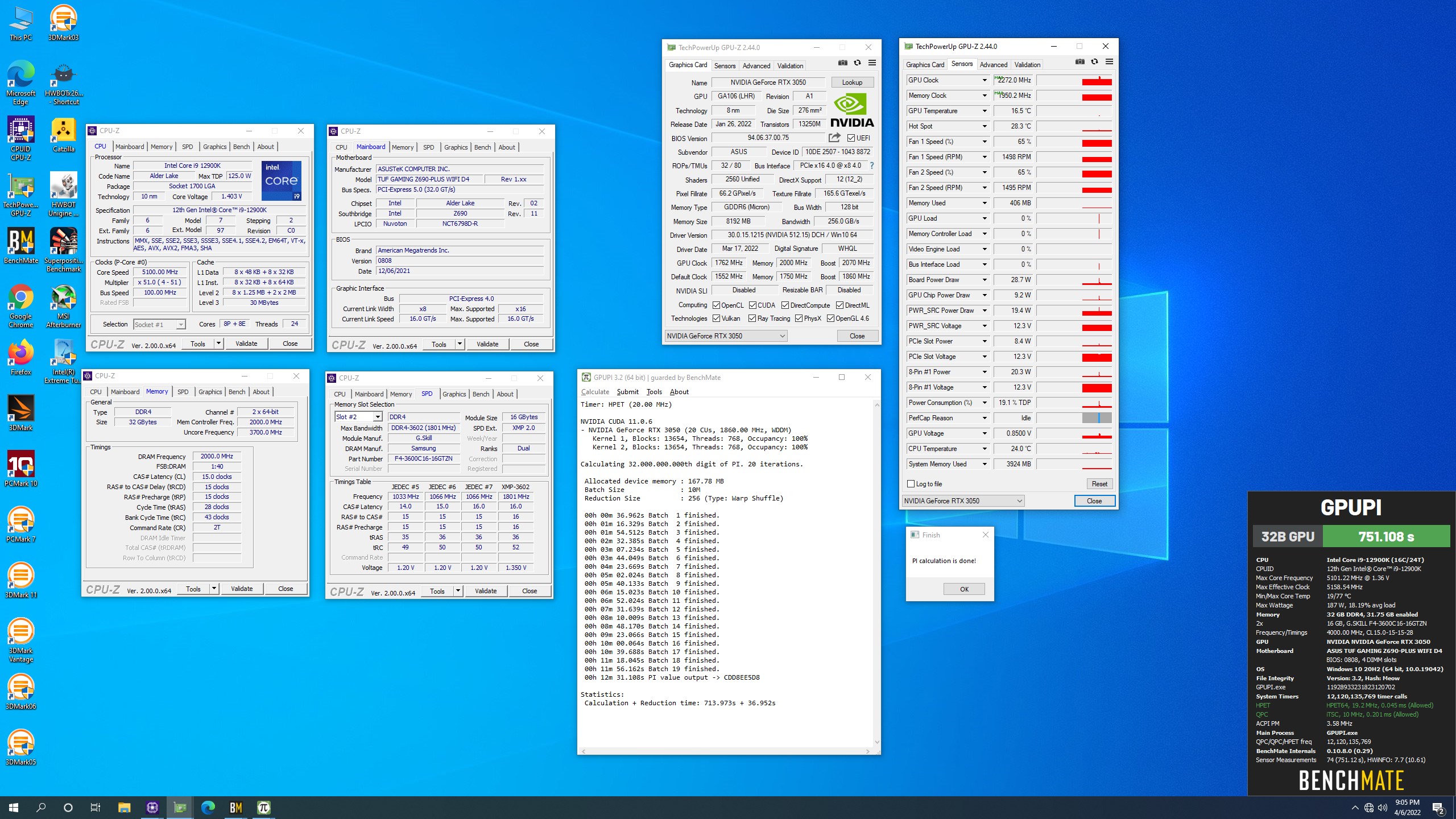Open the Slot #2 memory slot dropdown
1456x819 pixels.
point(358,417)
